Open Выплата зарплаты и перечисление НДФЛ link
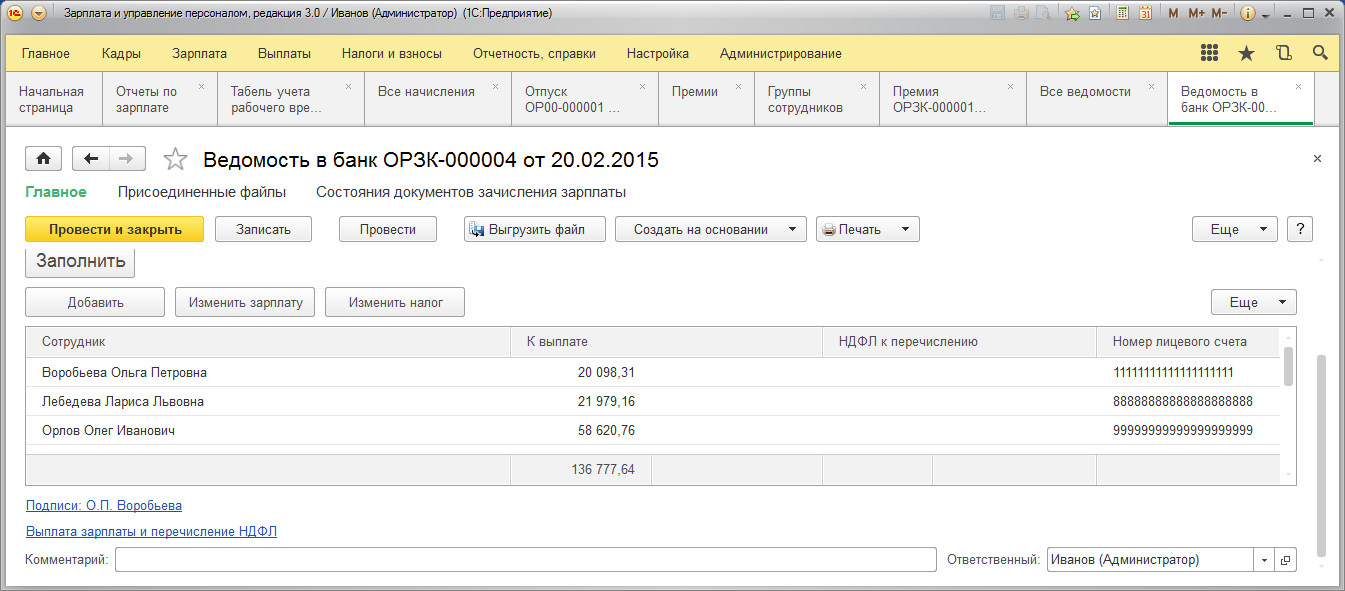 point(151,531)
